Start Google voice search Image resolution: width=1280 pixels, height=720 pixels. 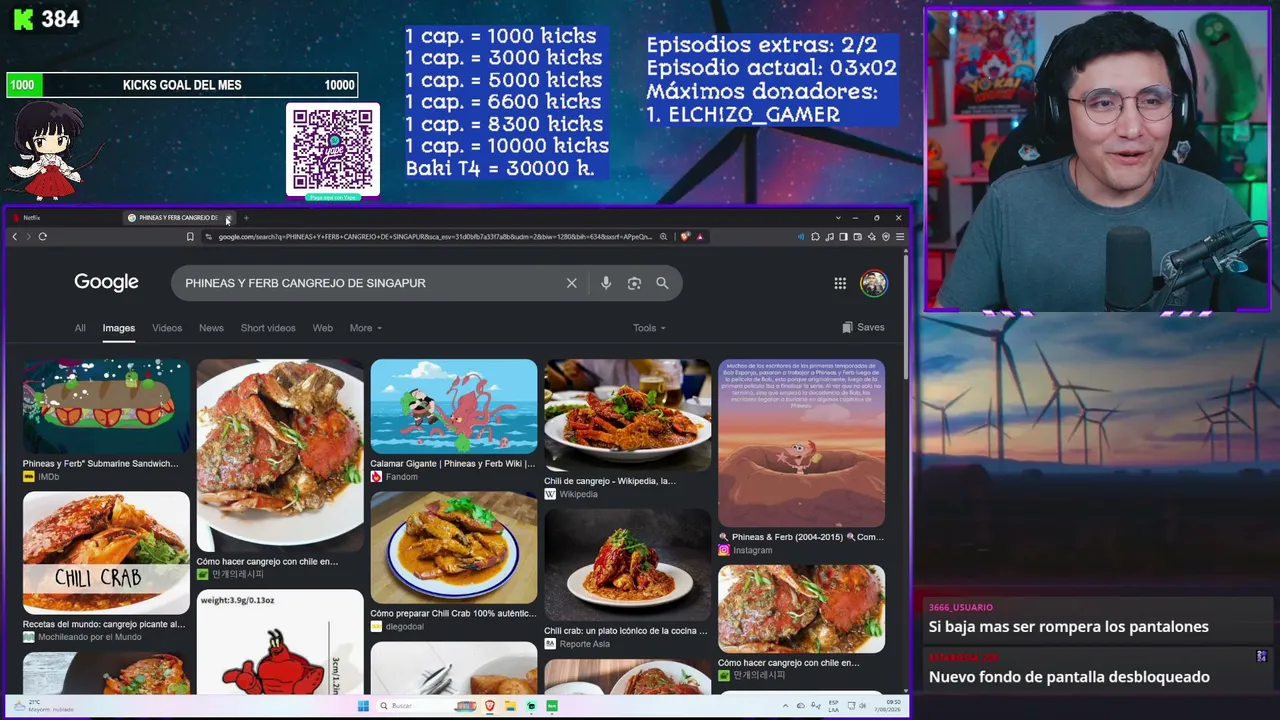606,283
